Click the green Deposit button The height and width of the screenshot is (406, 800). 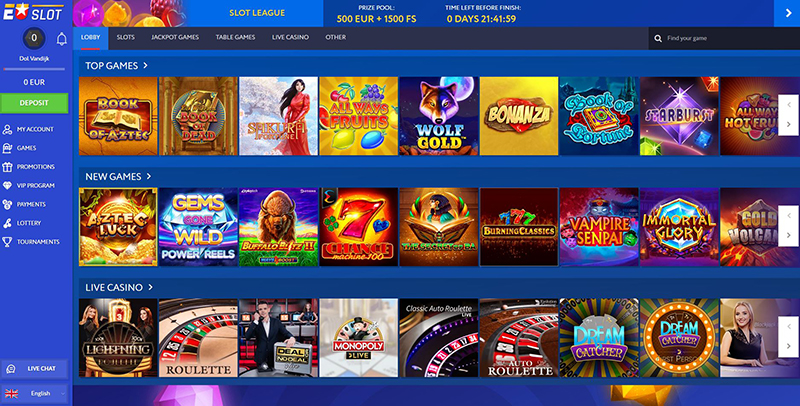click(x=34, y=103)
